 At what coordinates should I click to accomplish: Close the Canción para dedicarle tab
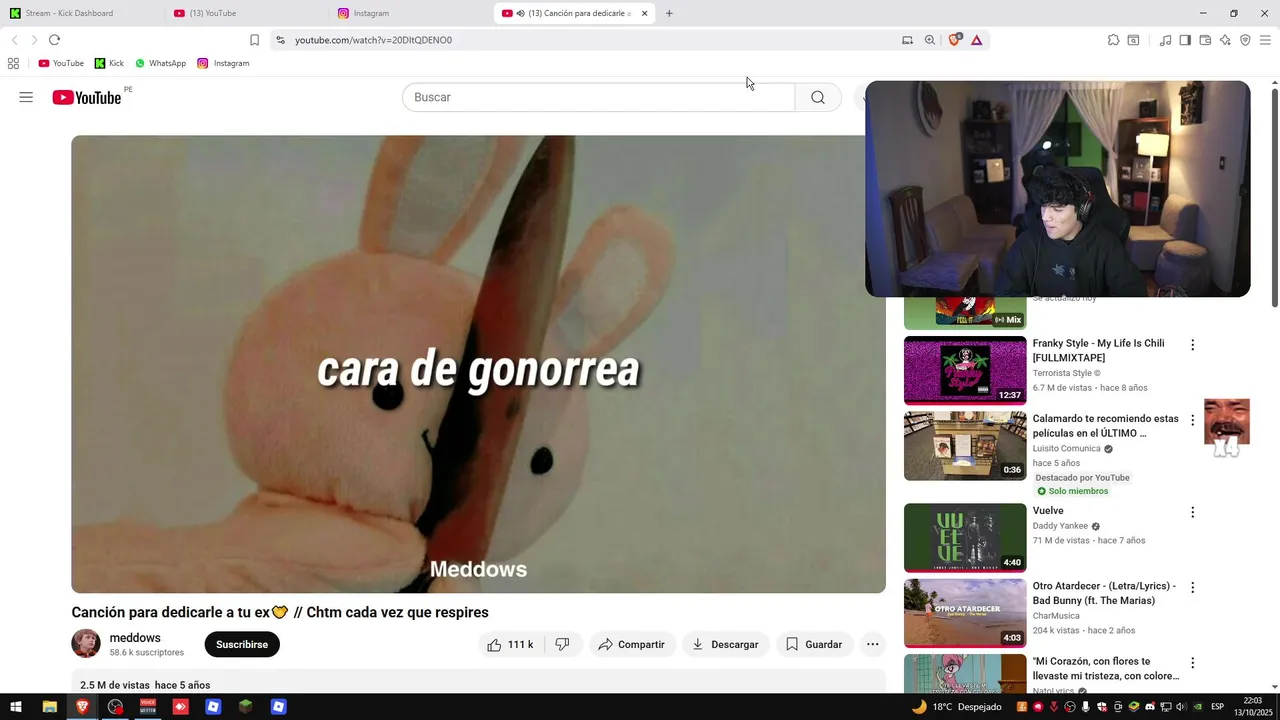coord(644,14)
